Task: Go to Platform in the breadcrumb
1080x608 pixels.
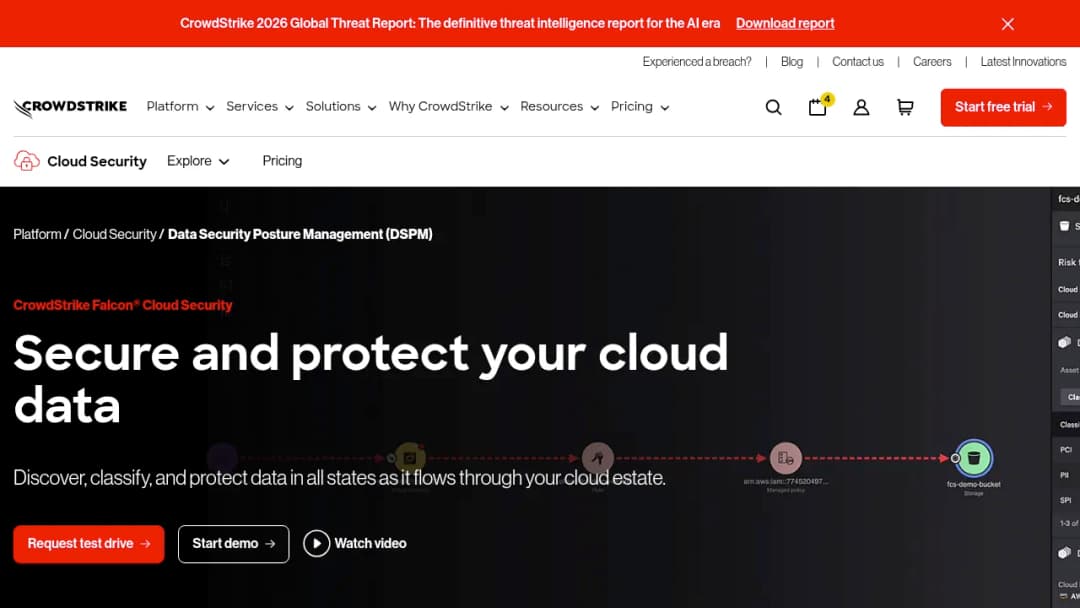Action: click(x=37, y=235)
